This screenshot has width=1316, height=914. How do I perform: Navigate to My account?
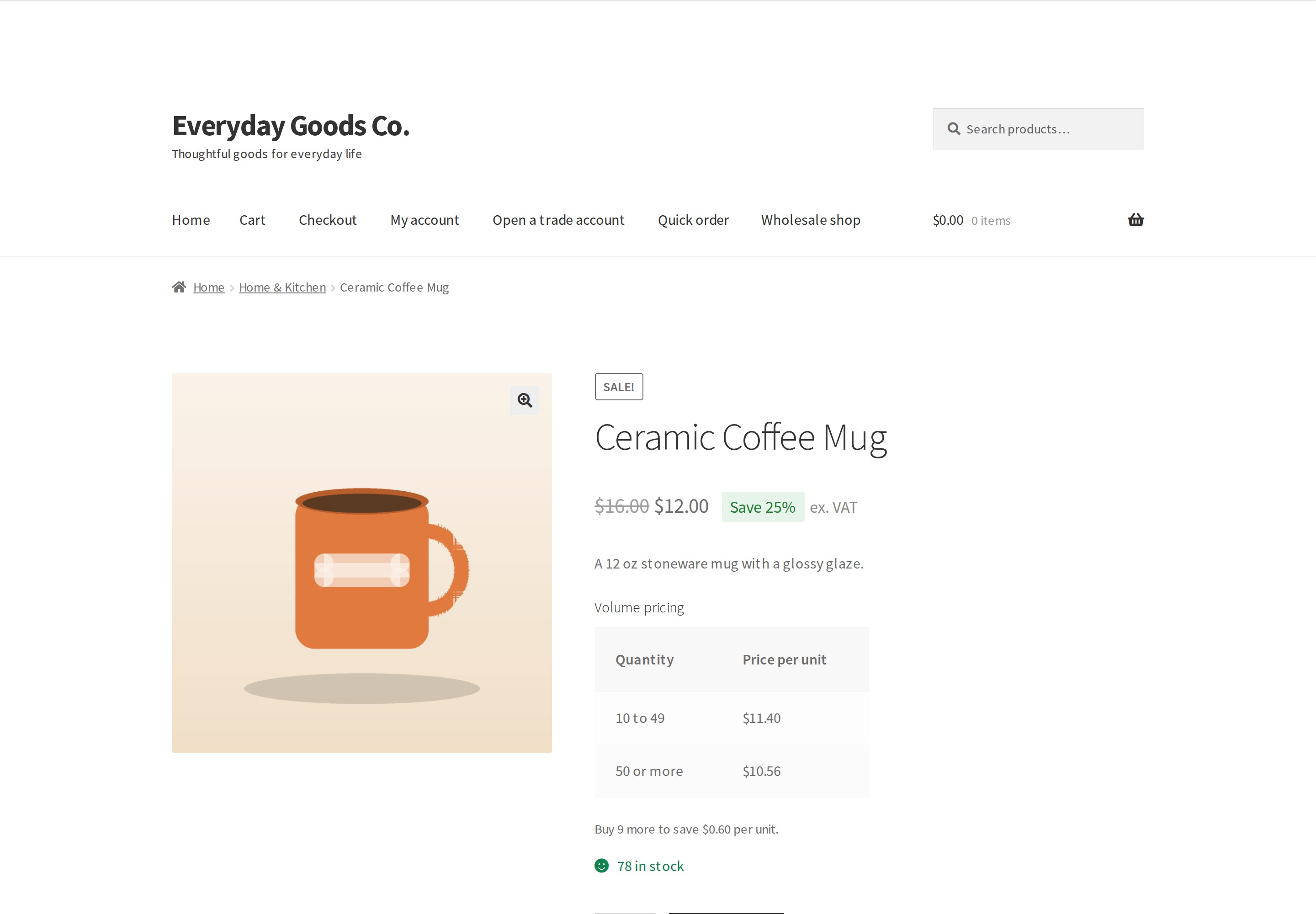[x=425, y=220]
